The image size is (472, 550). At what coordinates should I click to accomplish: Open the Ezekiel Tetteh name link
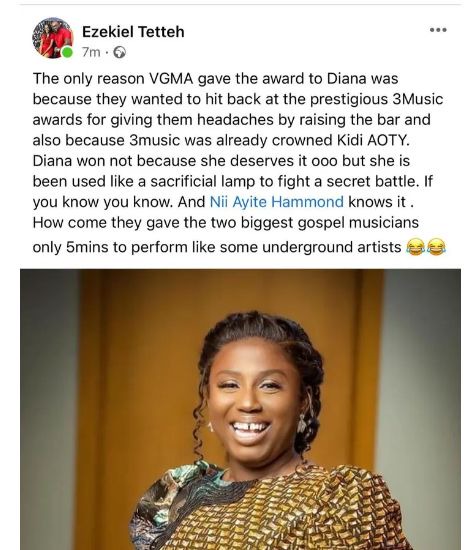pos(133,32)
